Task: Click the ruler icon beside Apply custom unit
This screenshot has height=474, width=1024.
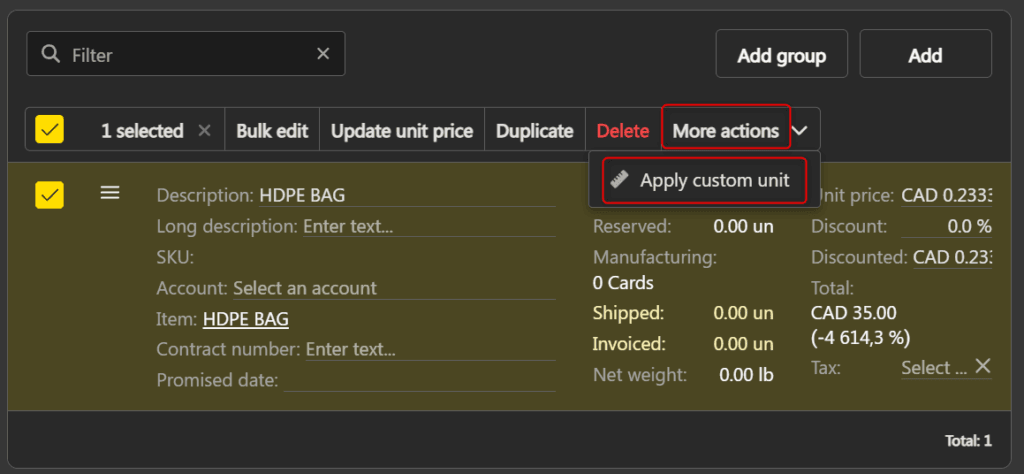Action: [620, 180]
